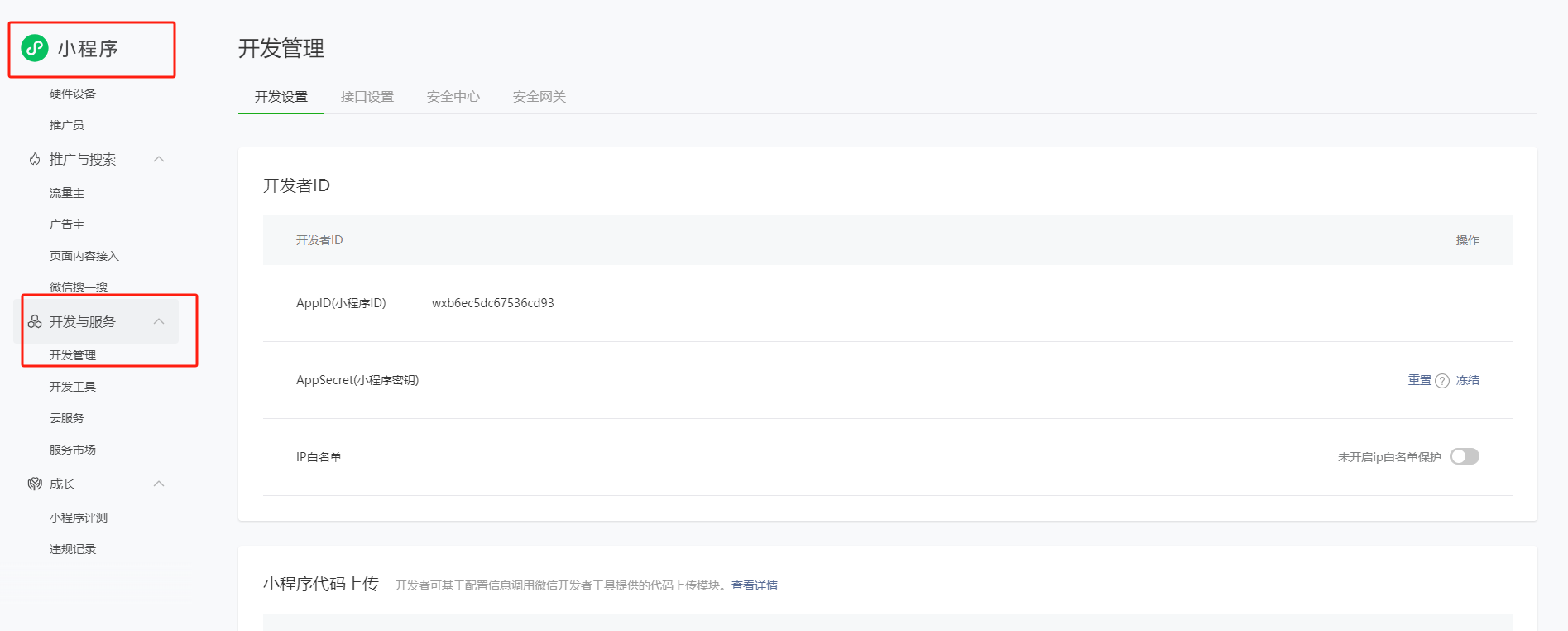Enable the IP白名单 protection toggle
This screenshot has width=1568, height=631.
pyautogui.click(x=1464, y=456)
